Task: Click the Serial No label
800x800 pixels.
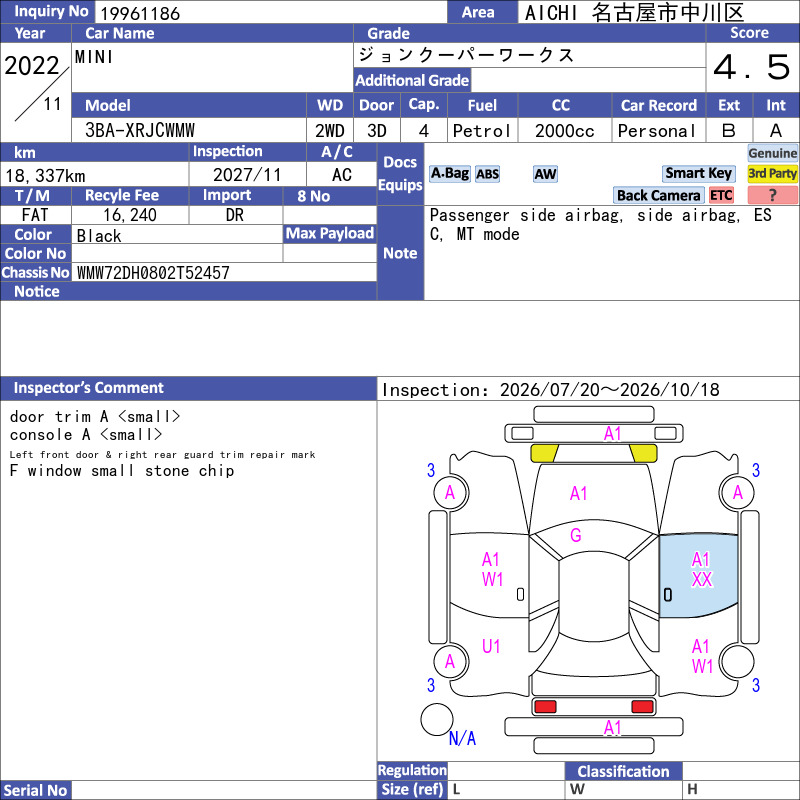Action: tap(36, 790)
